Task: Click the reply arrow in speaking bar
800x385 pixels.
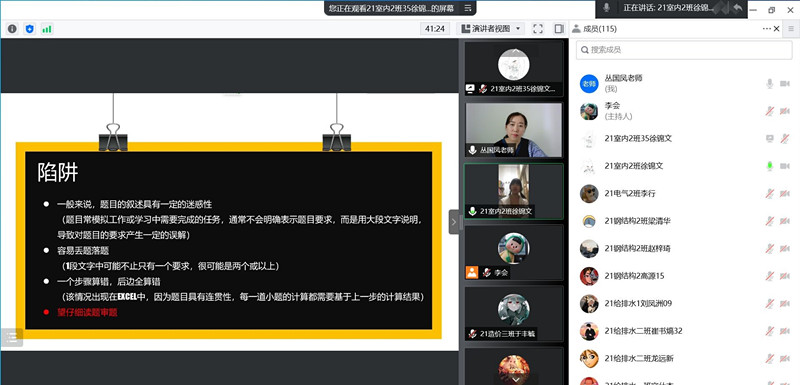Action: (x=738, y=8)
